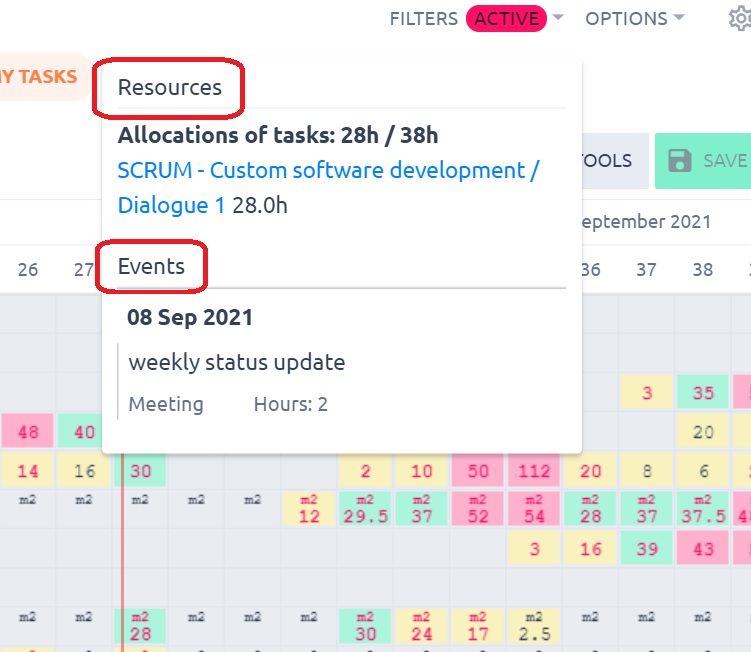Click week 26 column header
Screen dimensions: 751x652
28,270
